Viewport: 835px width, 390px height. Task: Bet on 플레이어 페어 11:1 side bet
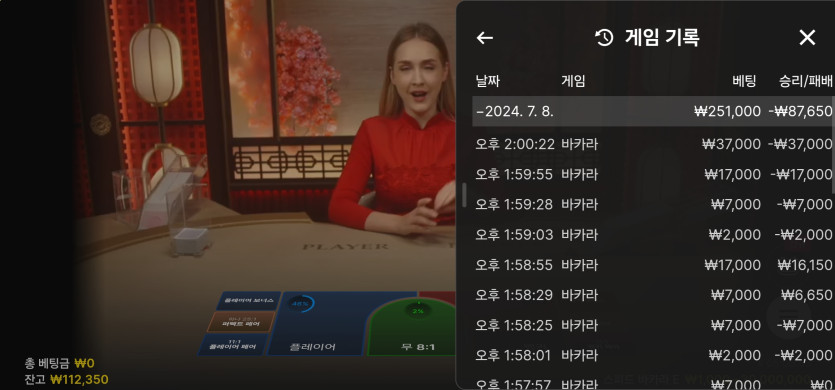pos(232,345)
